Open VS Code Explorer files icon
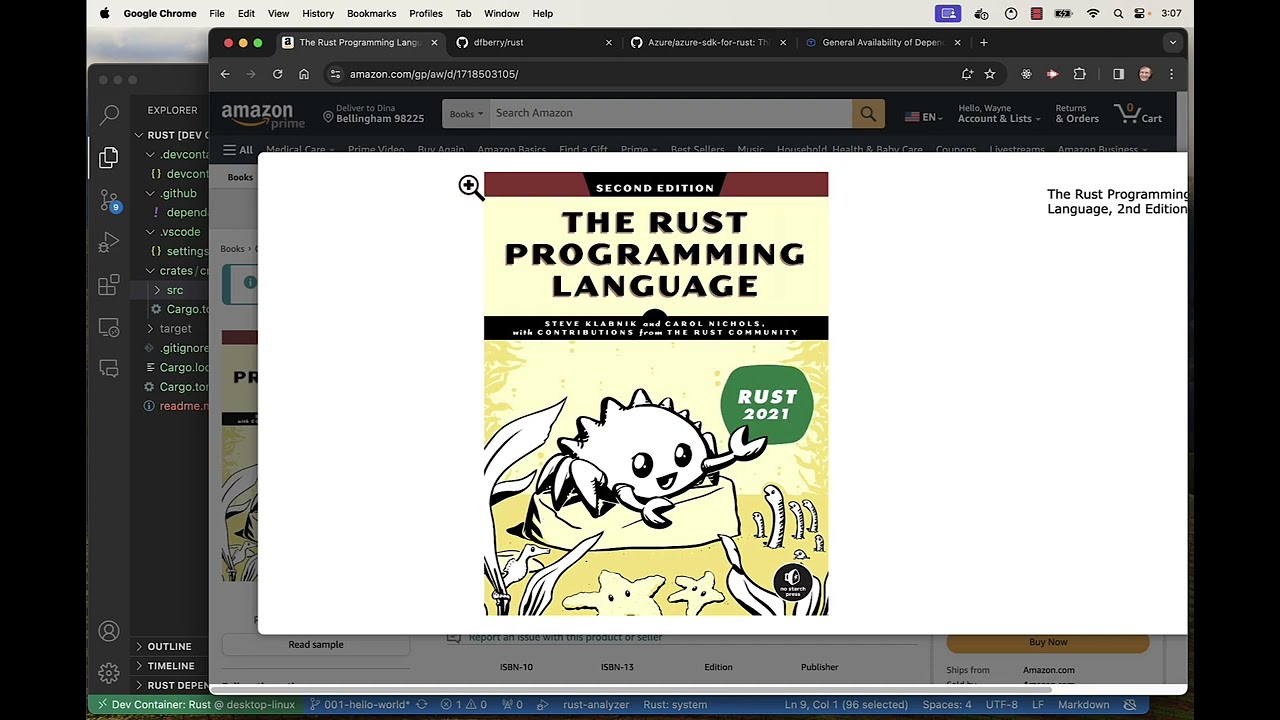The width and height of the screenshot is (1280, 720). pos(109,157)
